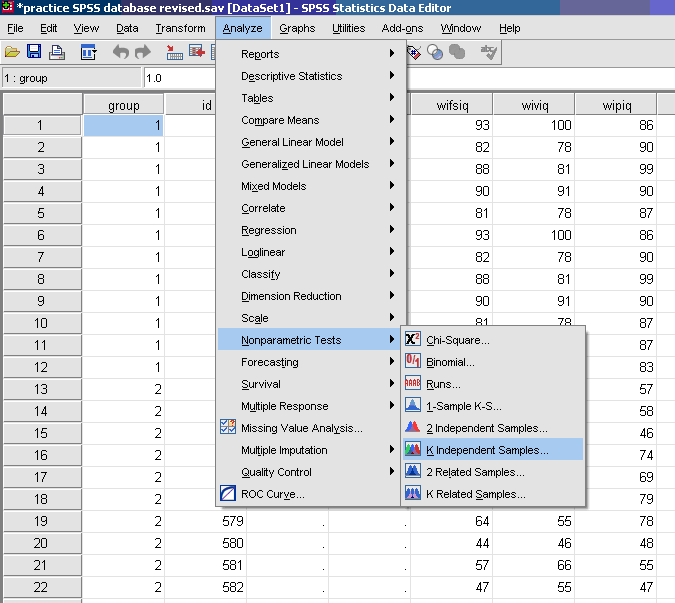The image size is (675, 603).
Task: Click the 2 Independent Samples icon
Action: pyautogui.click(x=412, y=427)
